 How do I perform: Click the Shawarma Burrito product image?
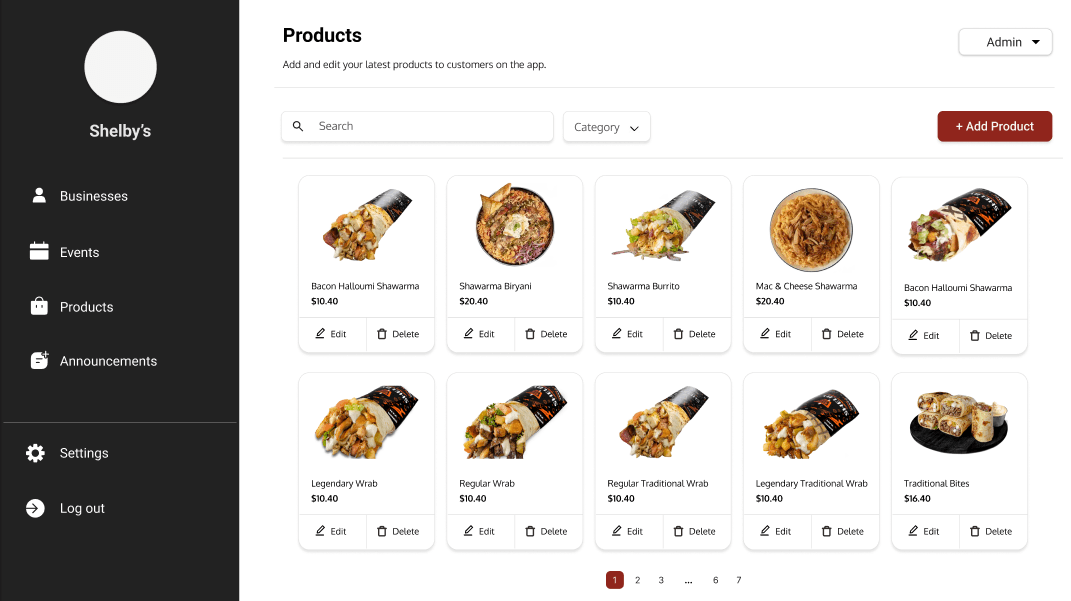[662, 225]
